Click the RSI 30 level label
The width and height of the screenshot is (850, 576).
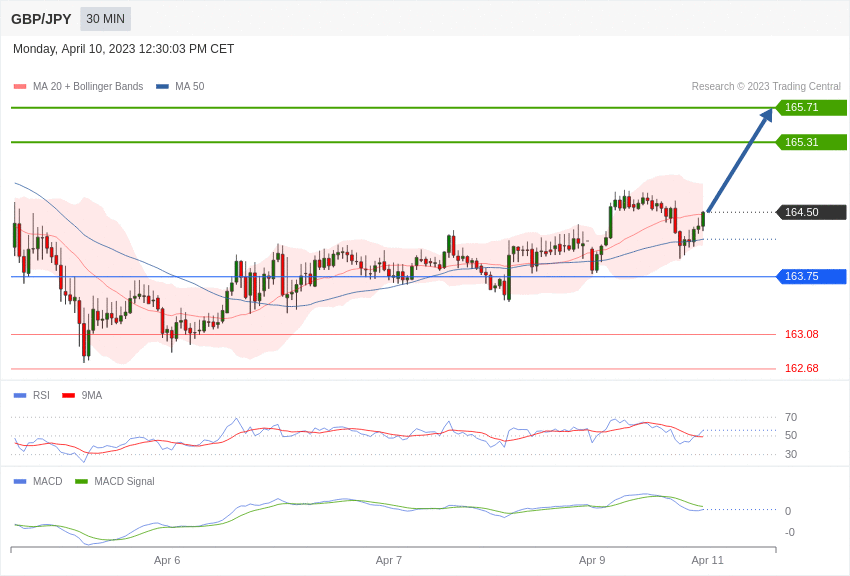click(791, 454)
